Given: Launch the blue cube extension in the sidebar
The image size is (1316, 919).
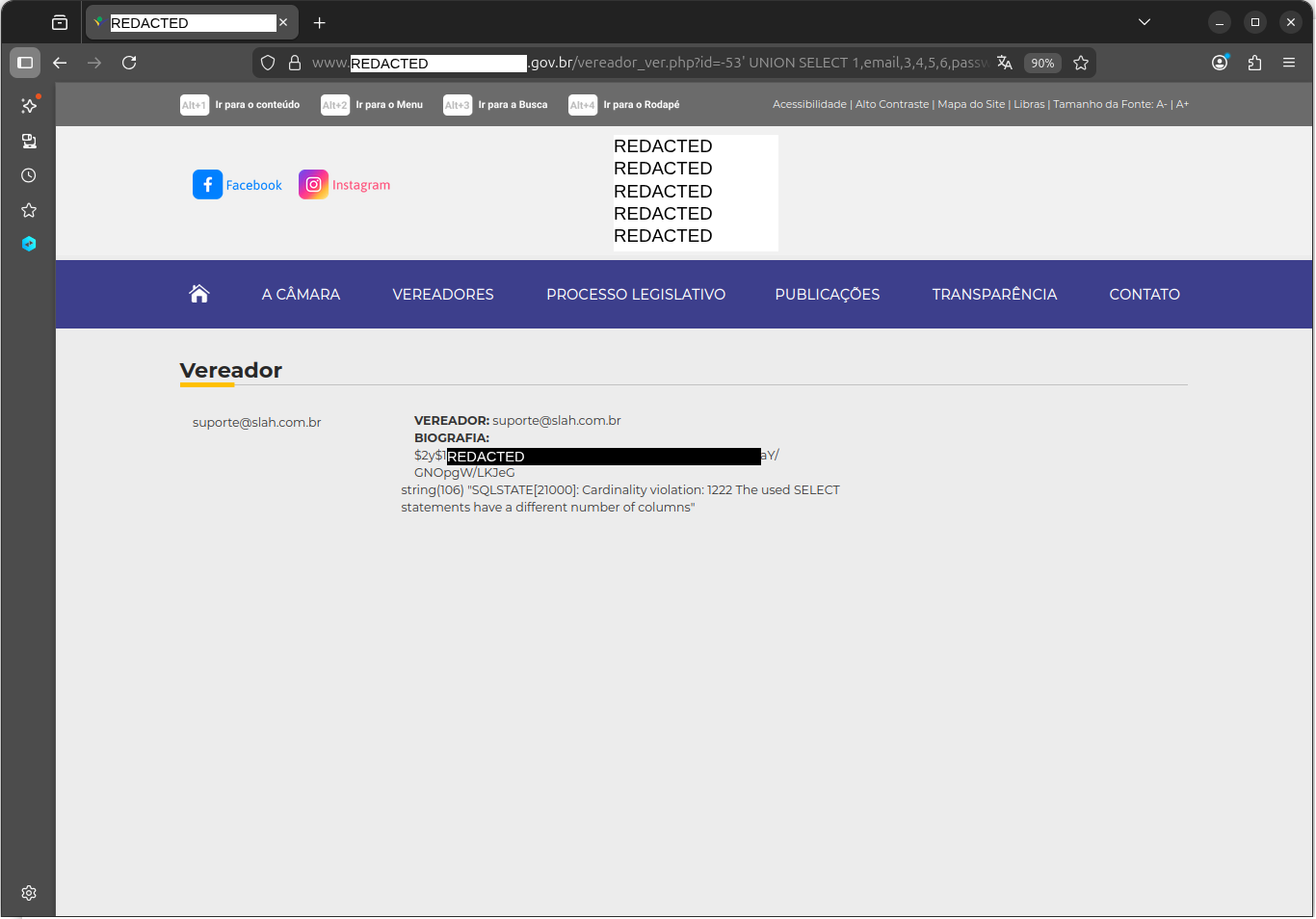Looking at the screenshot, I should [x=28, y=244].
